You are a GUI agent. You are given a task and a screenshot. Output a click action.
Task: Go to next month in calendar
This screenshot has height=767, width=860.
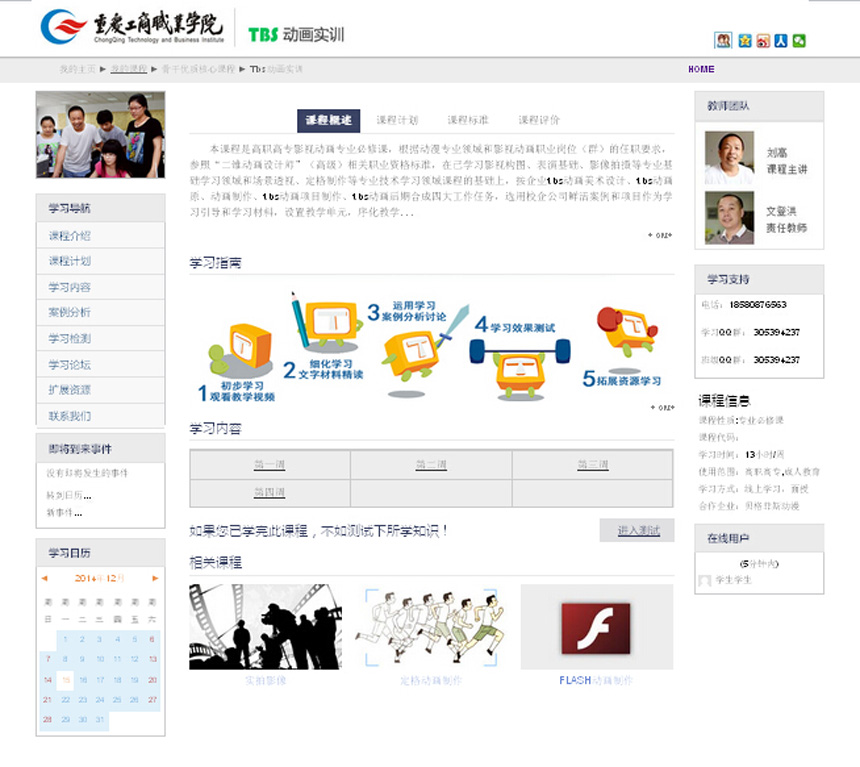tap(155, 578)
